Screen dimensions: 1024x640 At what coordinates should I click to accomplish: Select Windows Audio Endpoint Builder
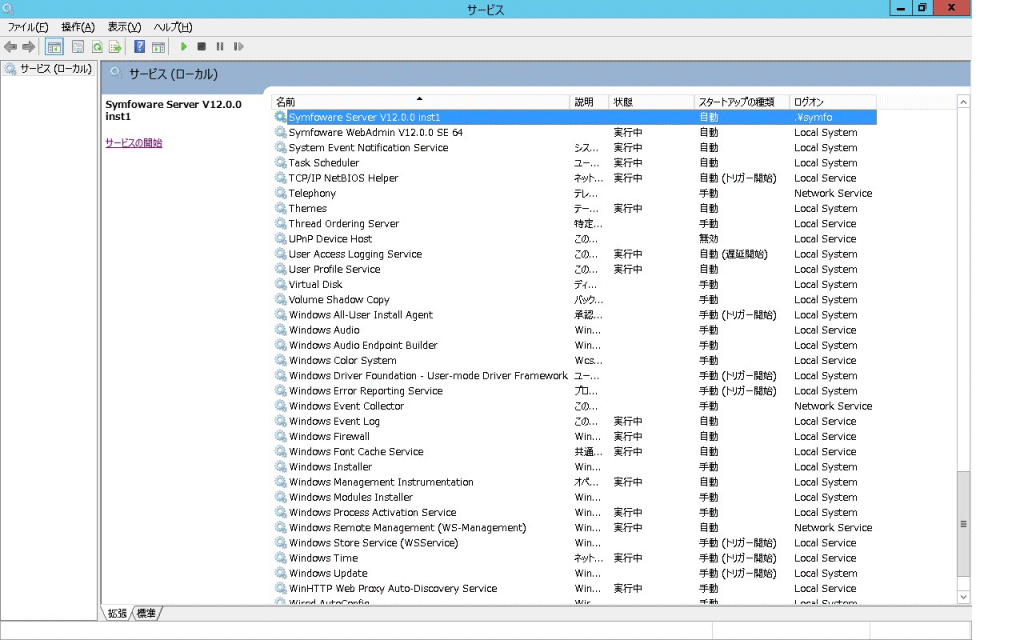575,345
